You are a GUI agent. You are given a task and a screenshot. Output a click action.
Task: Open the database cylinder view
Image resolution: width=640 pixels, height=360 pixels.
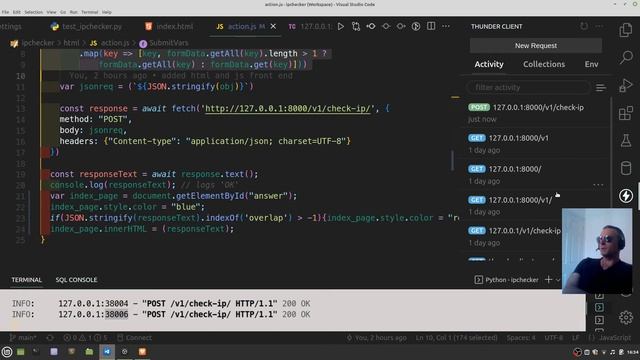pos(626,168)
